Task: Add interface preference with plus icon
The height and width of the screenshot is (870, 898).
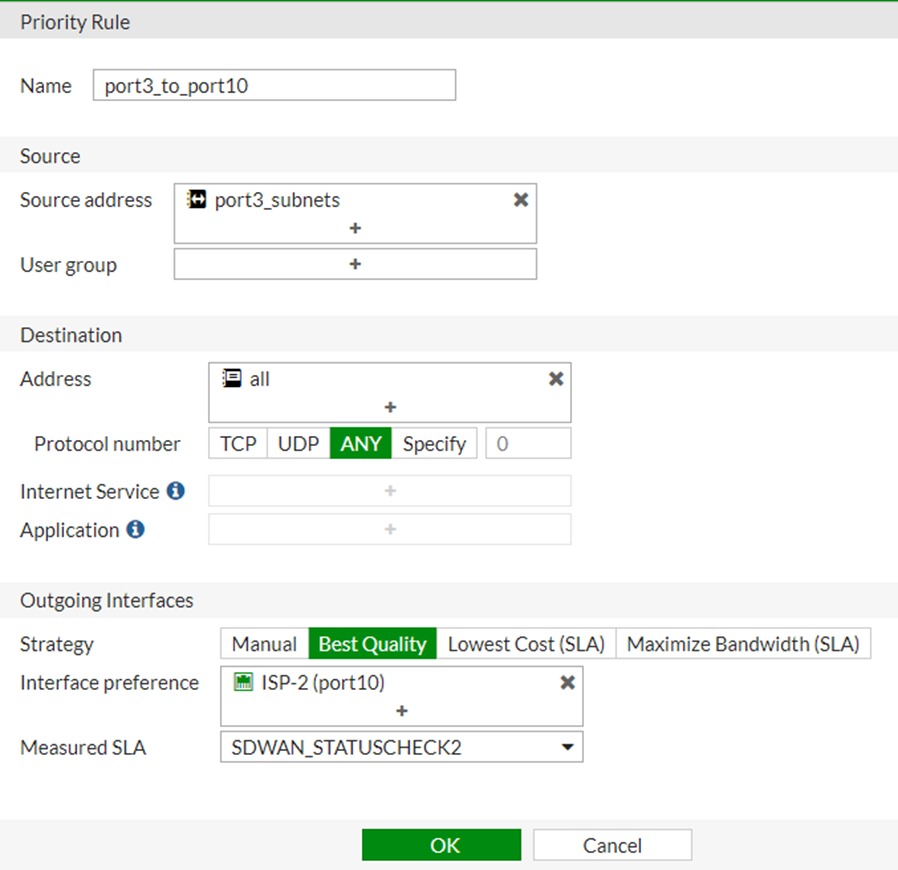Action: [x=401, y=711]
